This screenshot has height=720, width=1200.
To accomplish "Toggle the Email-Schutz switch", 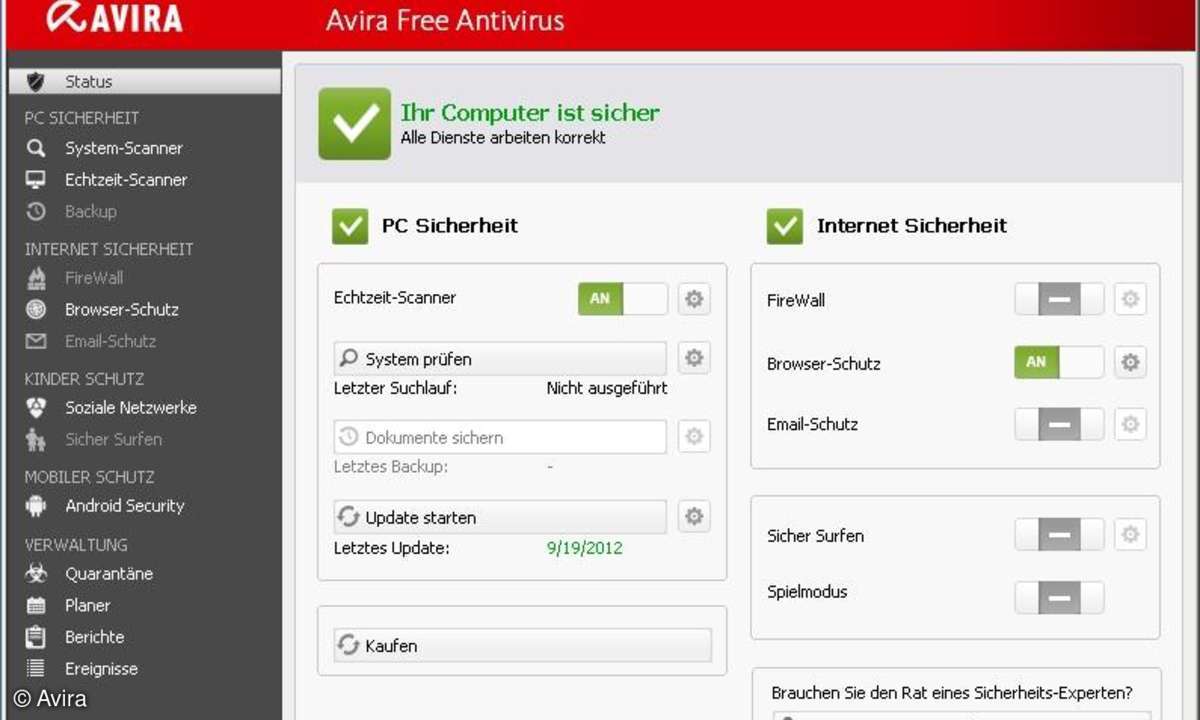I will click(x=1059, y=424).
